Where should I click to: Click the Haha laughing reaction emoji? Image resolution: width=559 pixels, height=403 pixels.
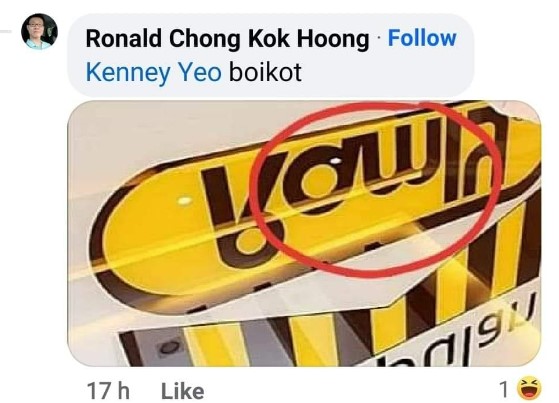click(529, 388)
